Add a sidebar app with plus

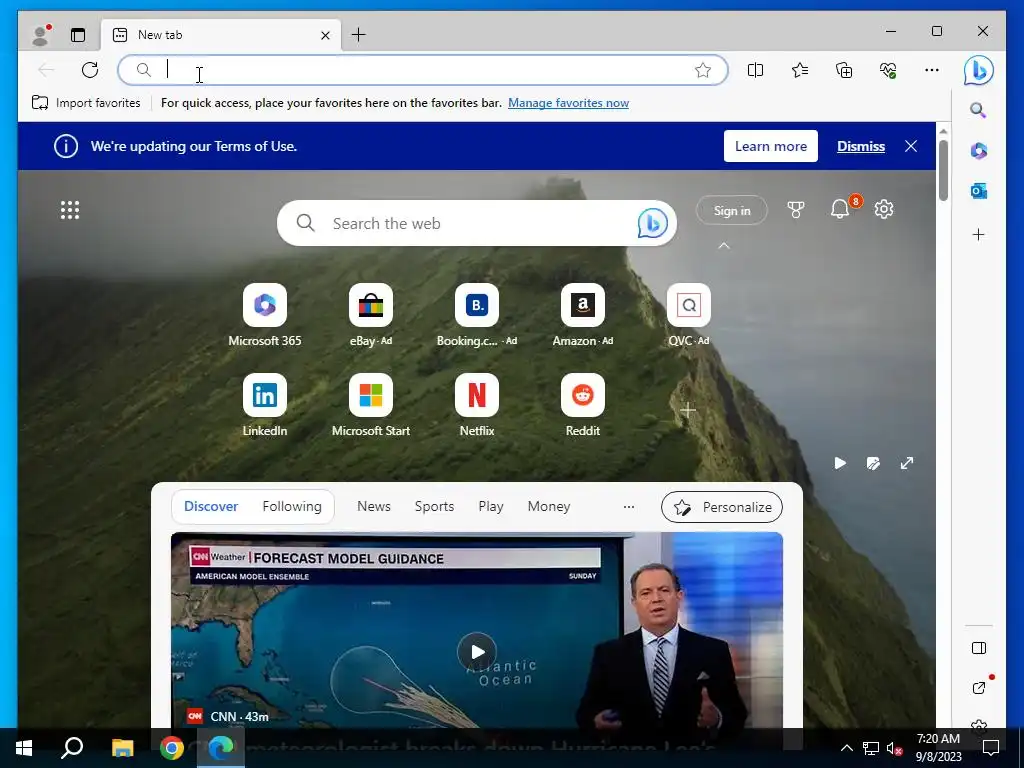(978, 234)
